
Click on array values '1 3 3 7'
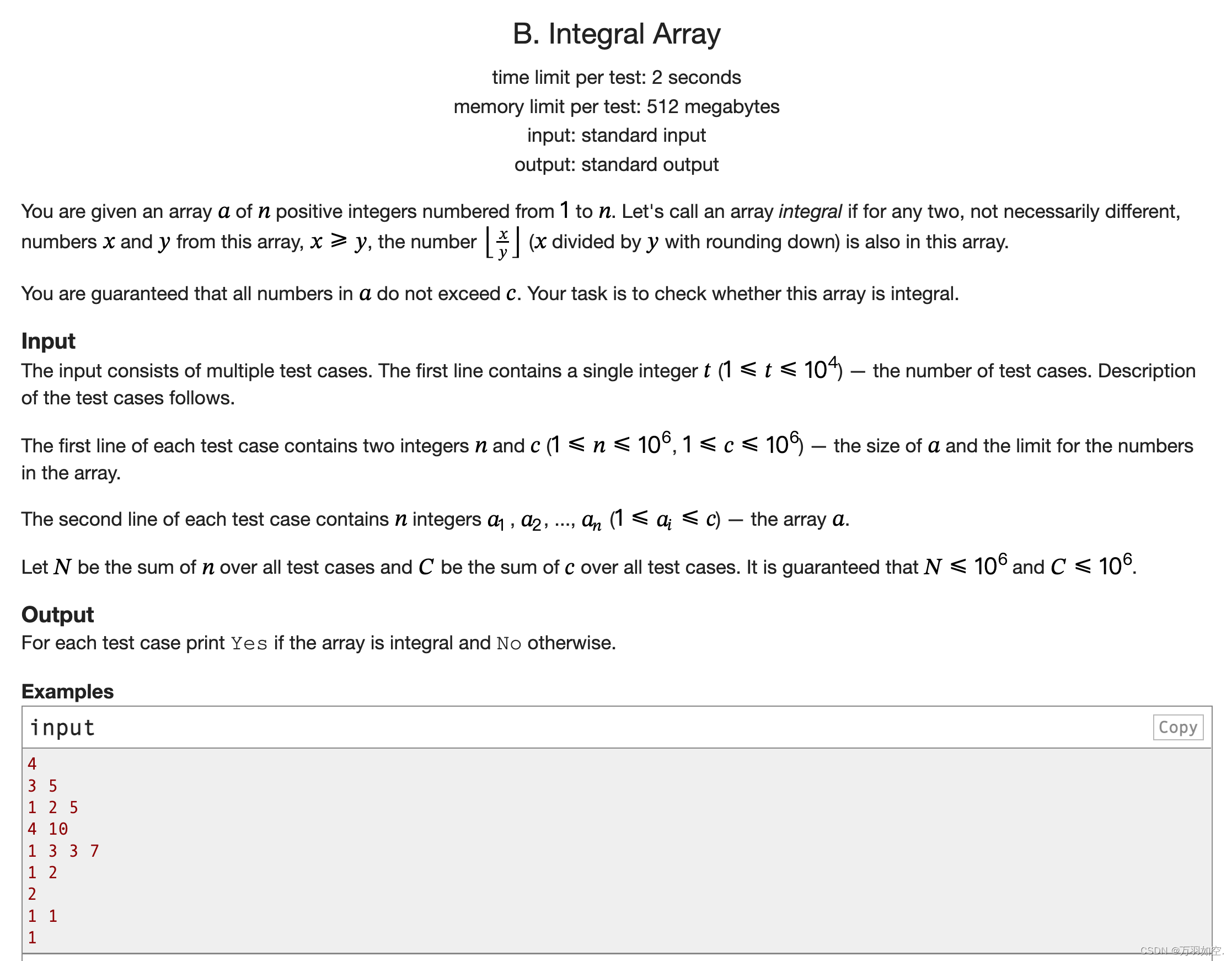pyautogui.click(x=57, y=852)
